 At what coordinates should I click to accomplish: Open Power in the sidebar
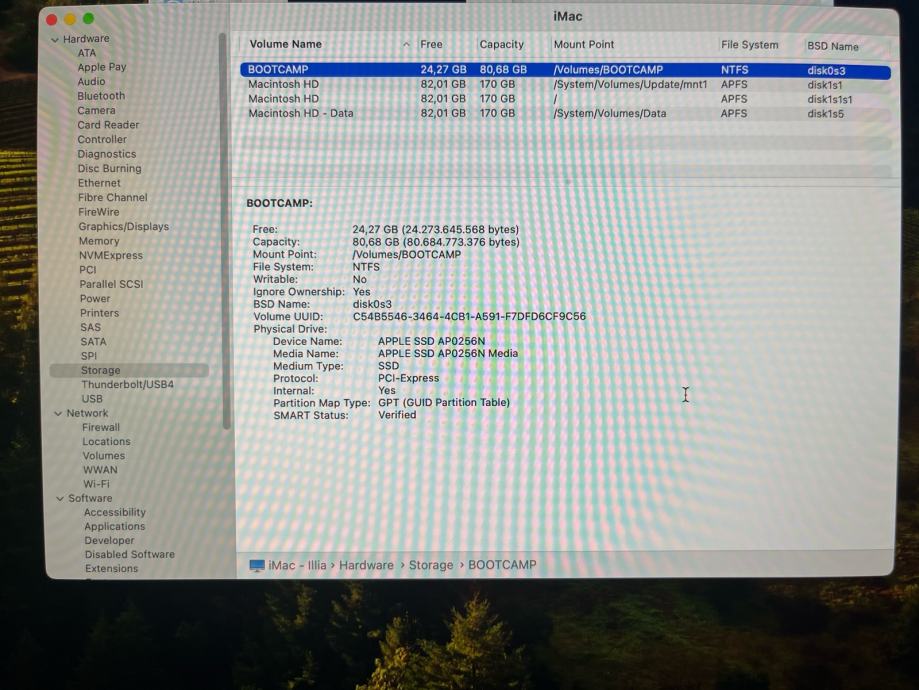coord(95,298)
